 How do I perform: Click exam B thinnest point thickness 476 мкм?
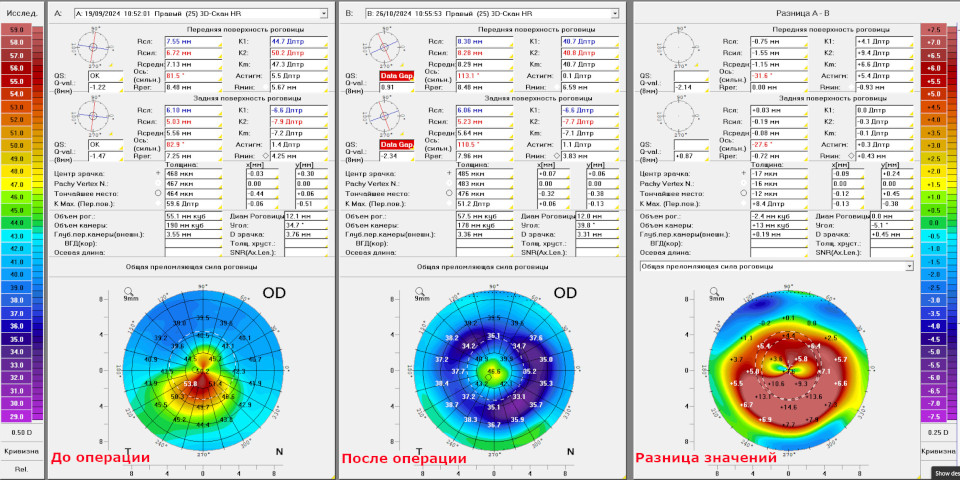[x=484, y=193]
